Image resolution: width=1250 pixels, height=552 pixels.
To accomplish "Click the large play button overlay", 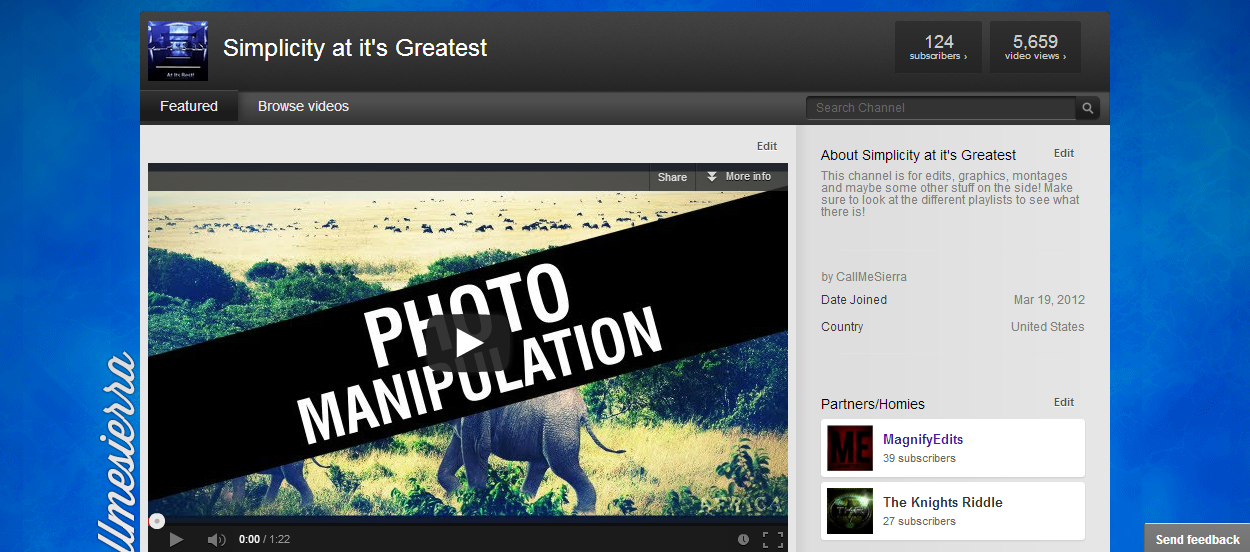I will tap(468, 343).
